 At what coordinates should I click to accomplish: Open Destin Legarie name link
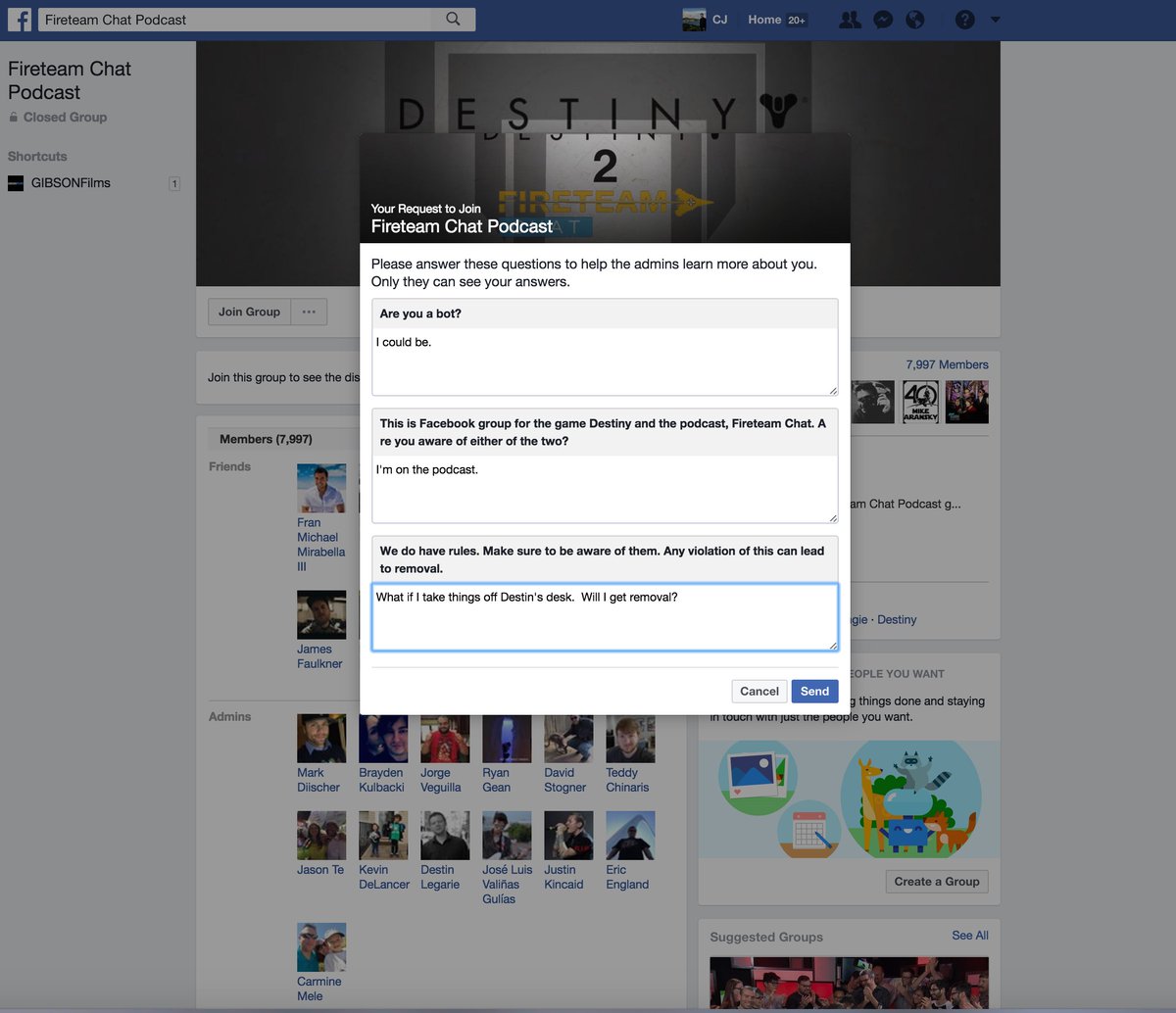pos(440,877)
